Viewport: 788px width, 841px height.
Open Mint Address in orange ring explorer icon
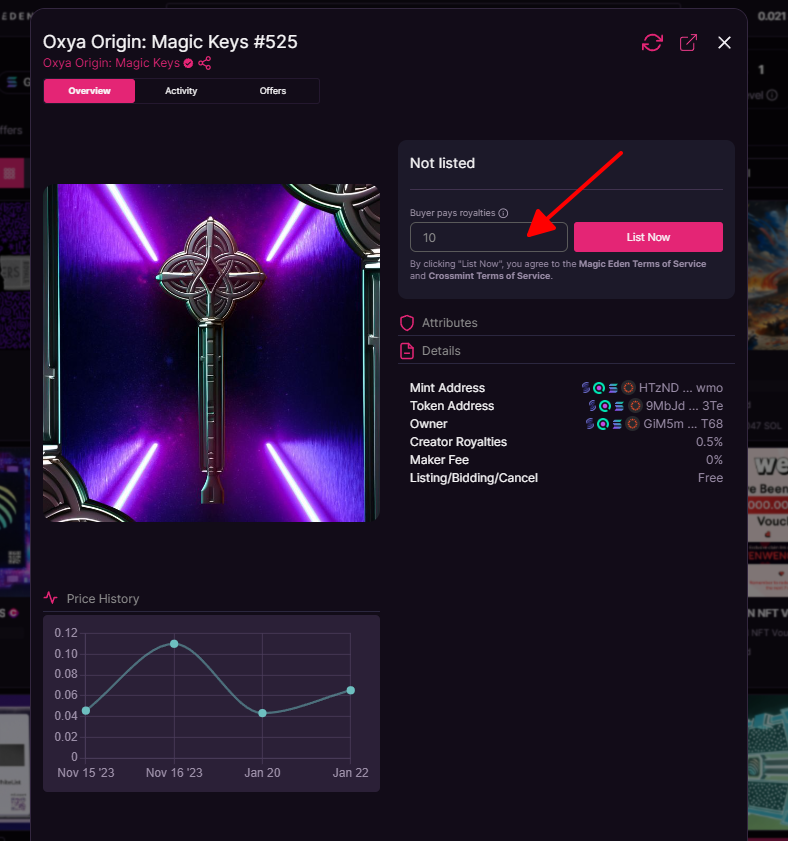point(628,387)
